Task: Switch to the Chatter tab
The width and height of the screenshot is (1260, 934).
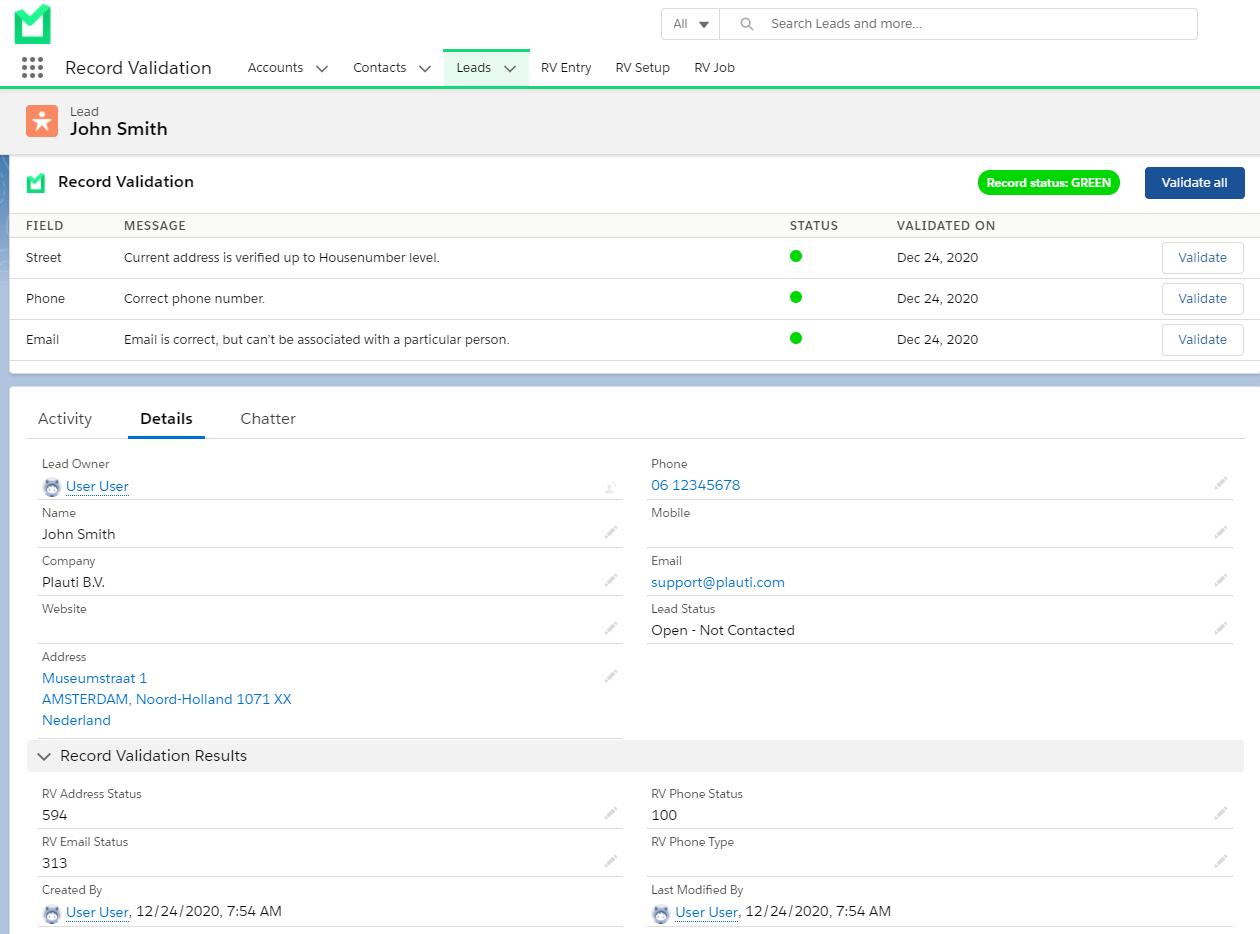Action: 268,419
